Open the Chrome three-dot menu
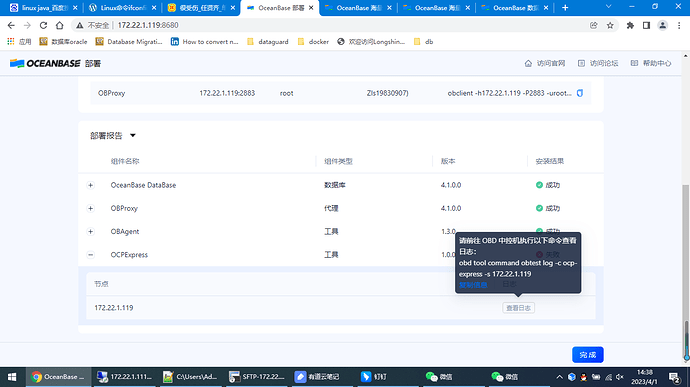This screenshot has height=387, width=690. (679, 26)
